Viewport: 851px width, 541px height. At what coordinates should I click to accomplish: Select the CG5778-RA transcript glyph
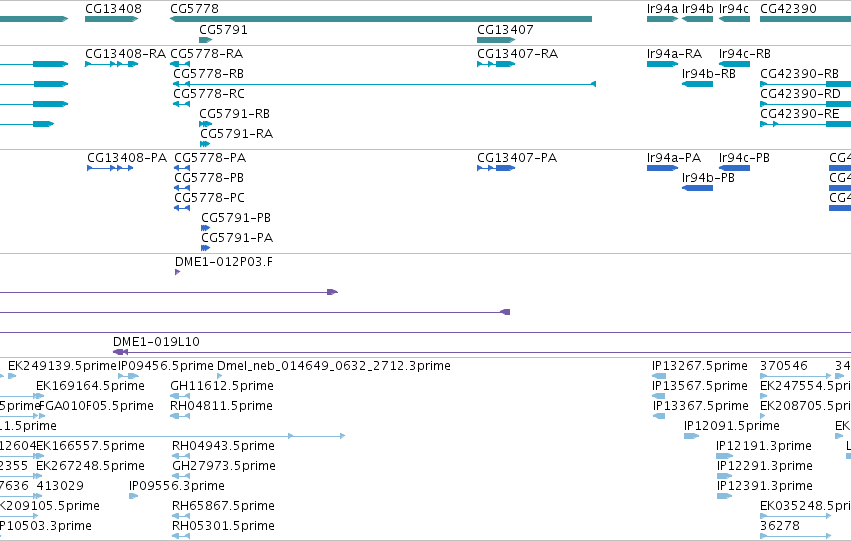[180, 64]
